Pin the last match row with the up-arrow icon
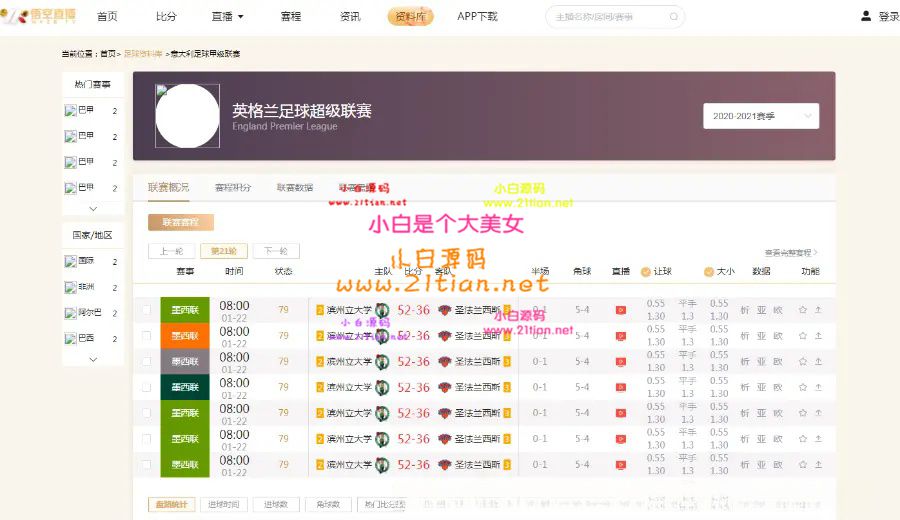Image resolution: width=900 pixels, height=520 pixels. 818,464
